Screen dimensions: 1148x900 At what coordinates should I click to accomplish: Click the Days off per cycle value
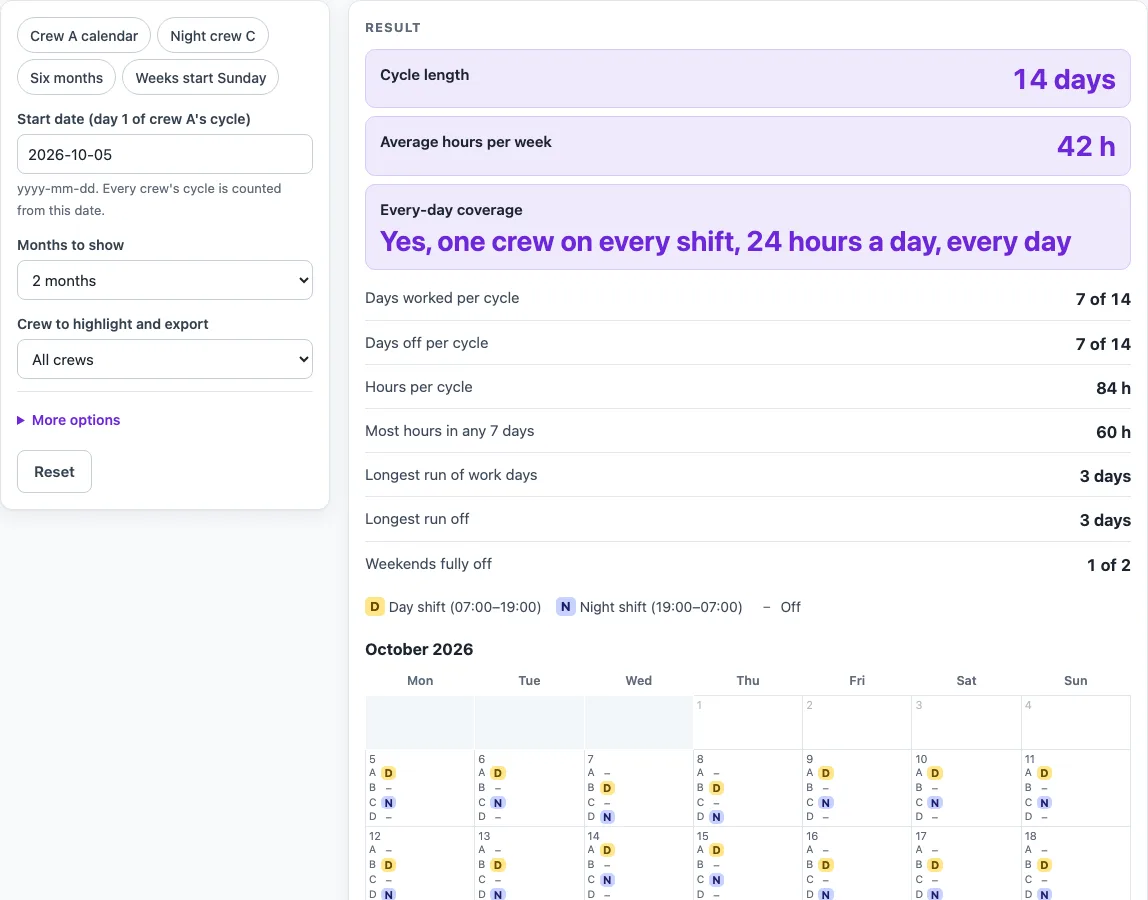(x=1103, y=343)
